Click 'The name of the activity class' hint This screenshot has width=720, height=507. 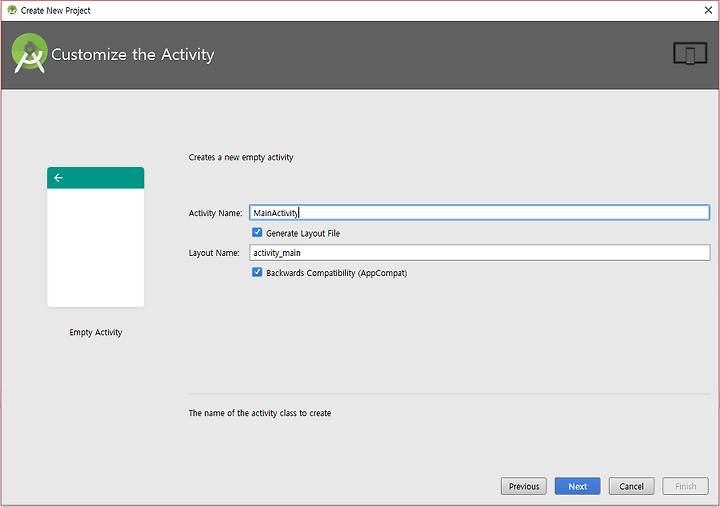pyautogui.click(x=259, y=413)
